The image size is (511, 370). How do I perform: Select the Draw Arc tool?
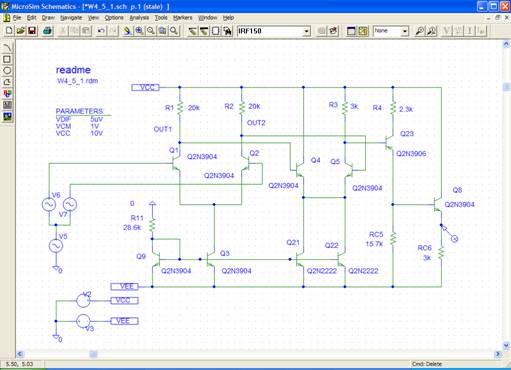click(7, 48)
